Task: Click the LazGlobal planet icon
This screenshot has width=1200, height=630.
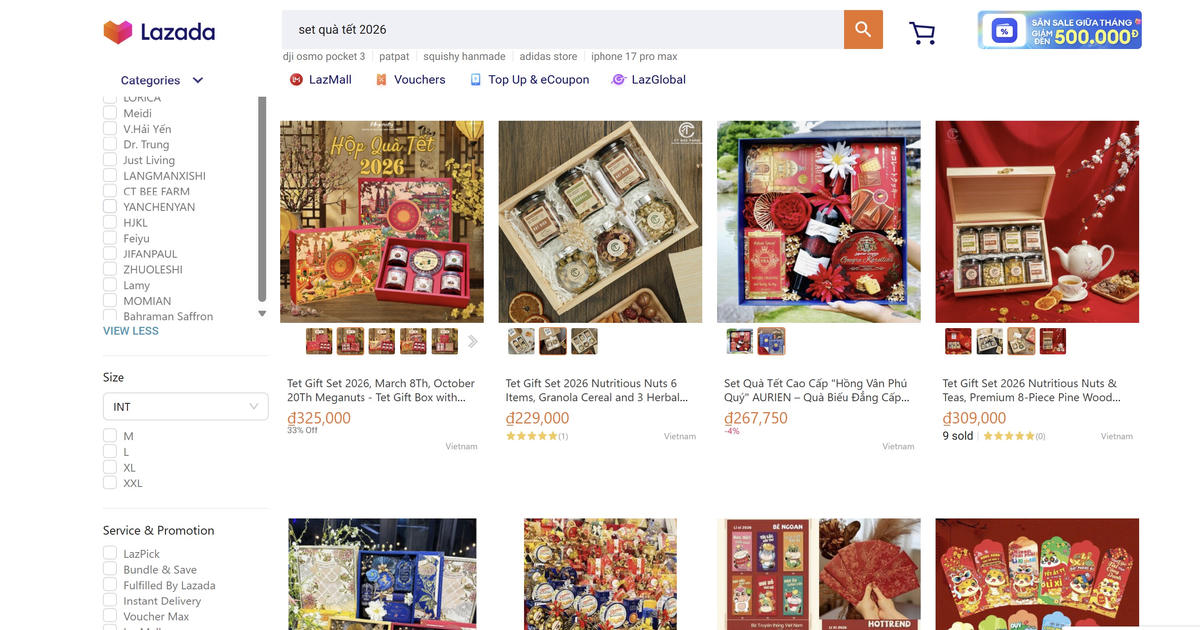Action: tap(618, 80)
